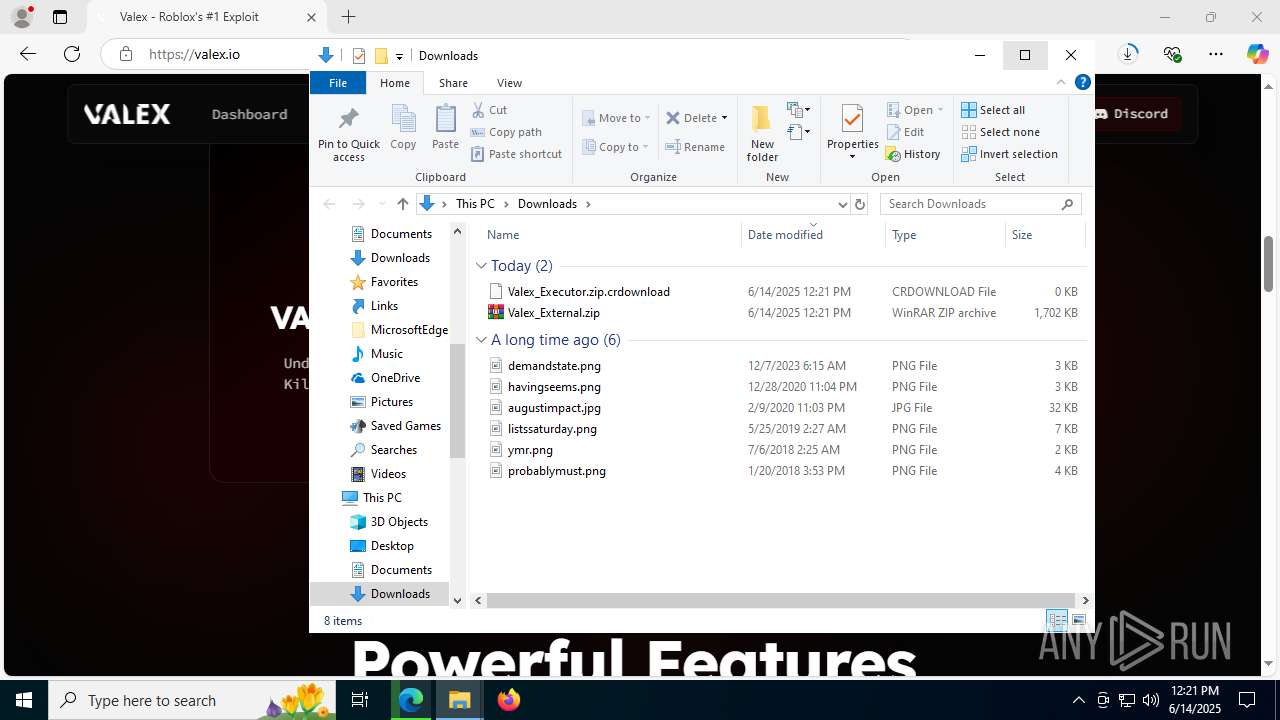This screenshot has height=720, width=1280.
Task: Open the notification center
Action: [1247, 700]
